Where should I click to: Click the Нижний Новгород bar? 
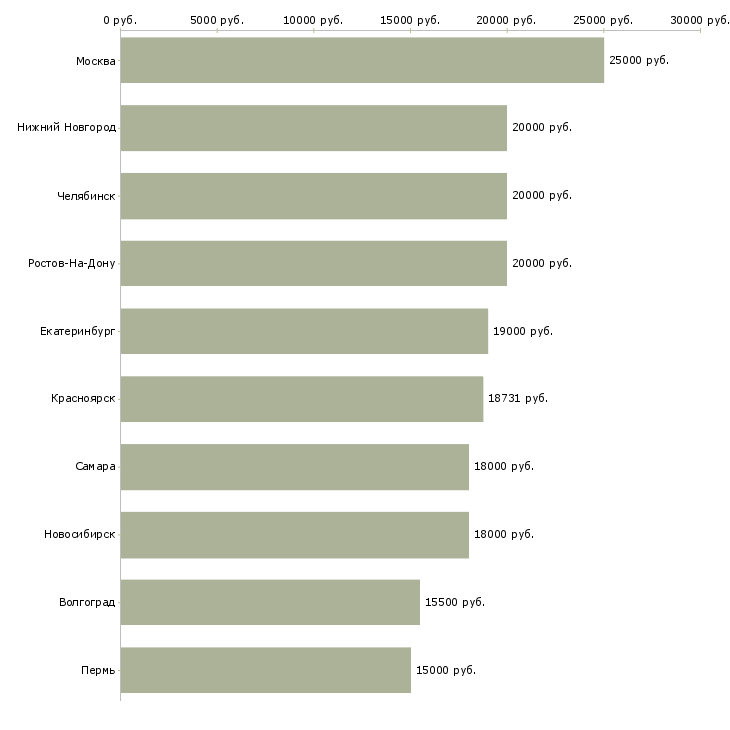coord(313,128)
